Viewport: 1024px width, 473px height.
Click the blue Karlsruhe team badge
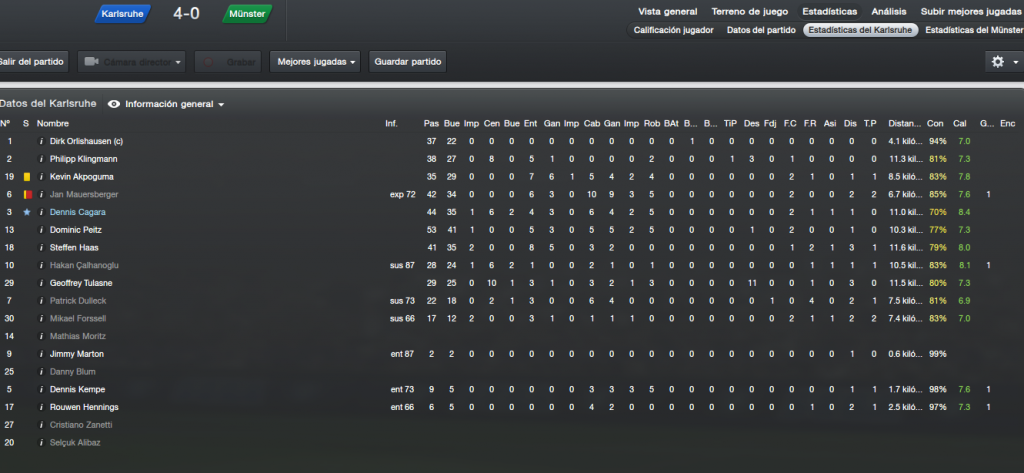click(x=123, y=13)
